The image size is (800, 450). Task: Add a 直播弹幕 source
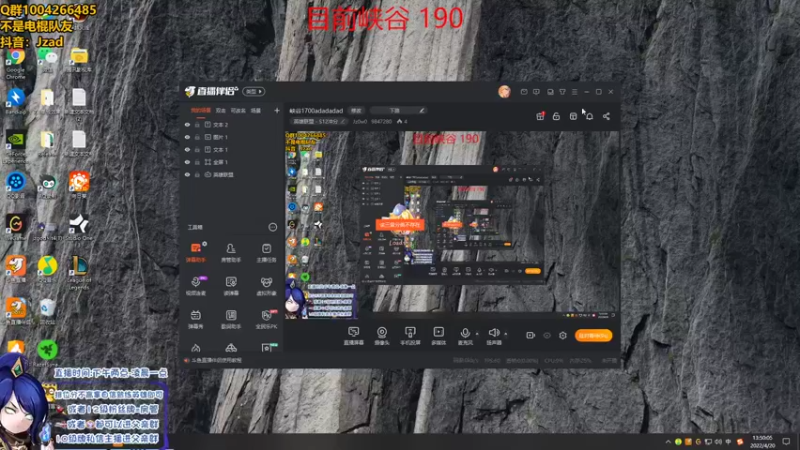[x=354, y=336]
